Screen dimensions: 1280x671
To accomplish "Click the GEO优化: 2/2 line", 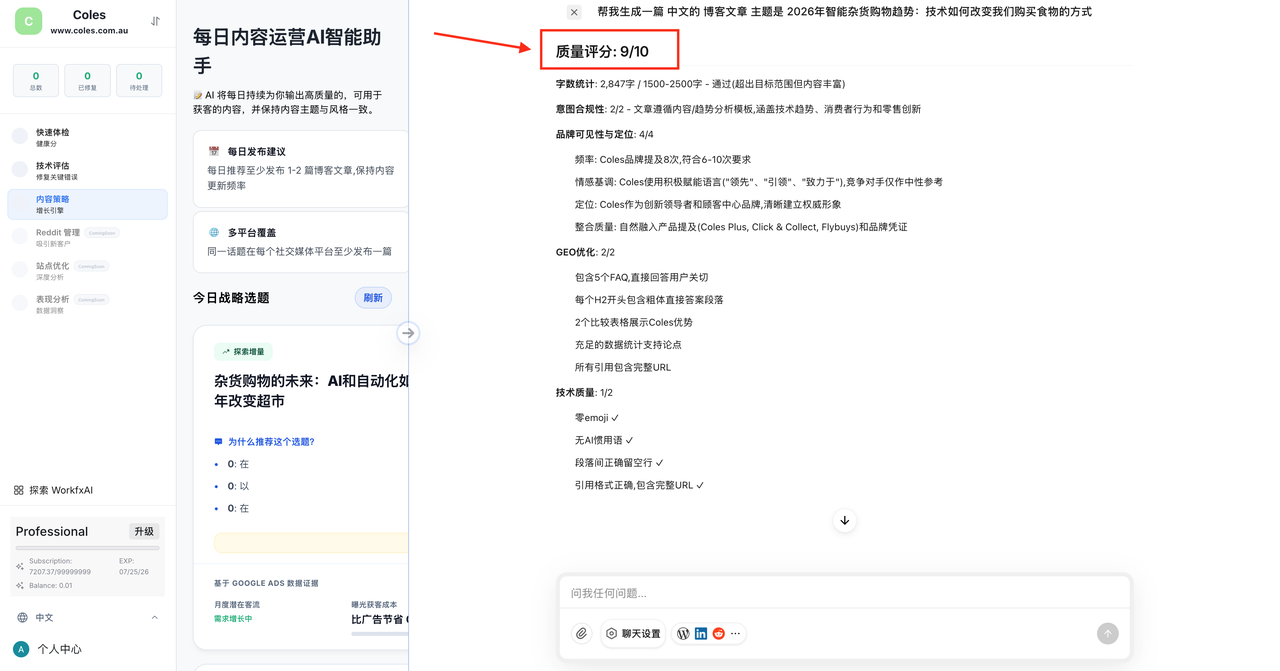I will pyautogui.click(x=585, y=252).
